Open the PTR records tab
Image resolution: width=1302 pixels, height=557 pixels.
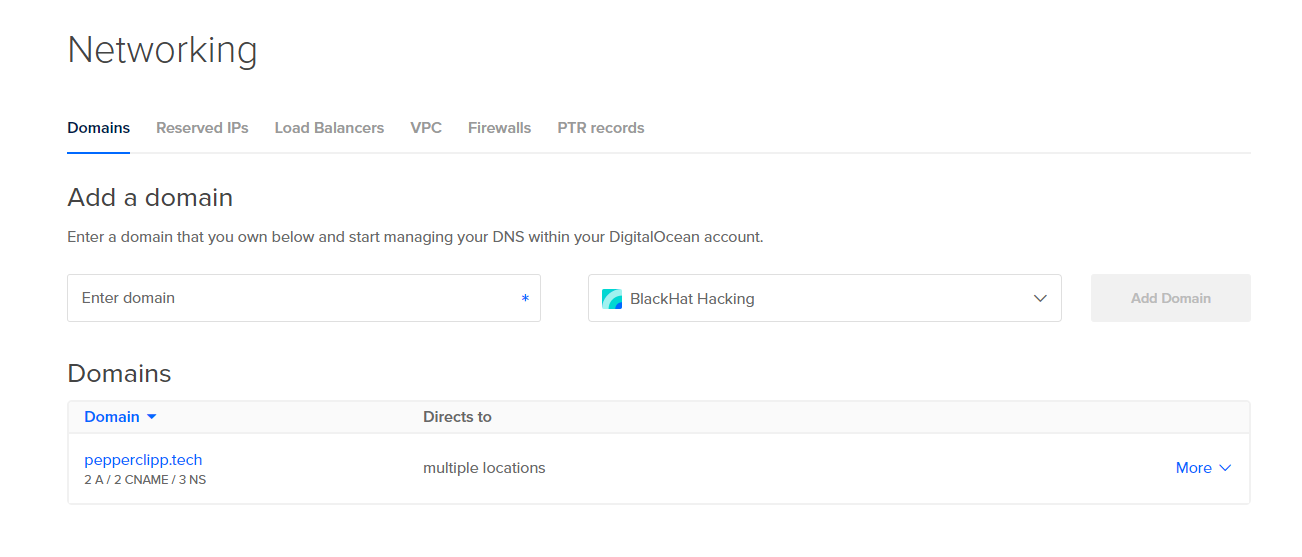pyautogui.click(x=600, y=128)
